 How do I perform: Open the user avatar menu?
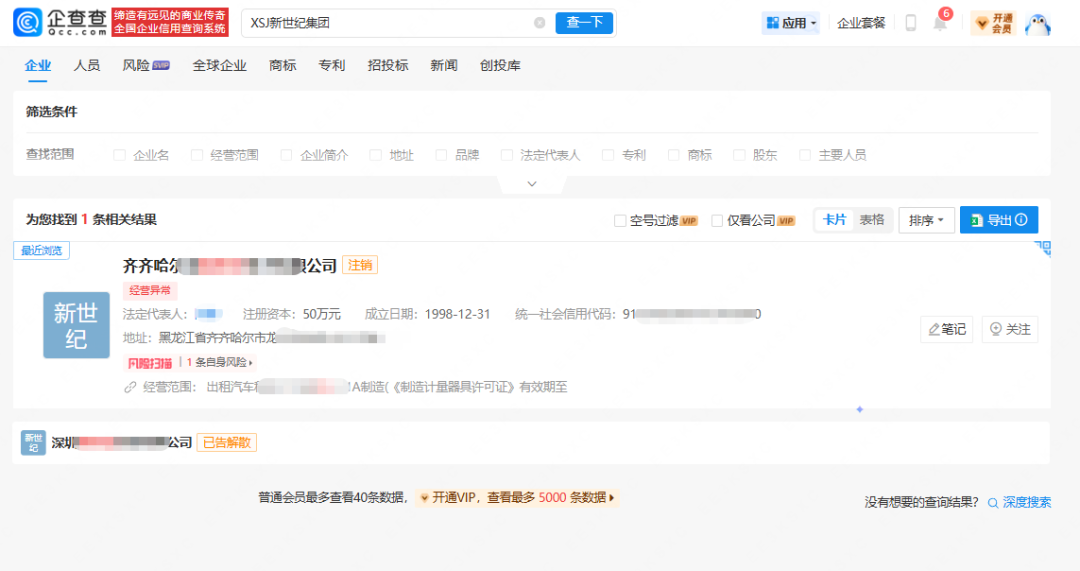coord(1037,23)
